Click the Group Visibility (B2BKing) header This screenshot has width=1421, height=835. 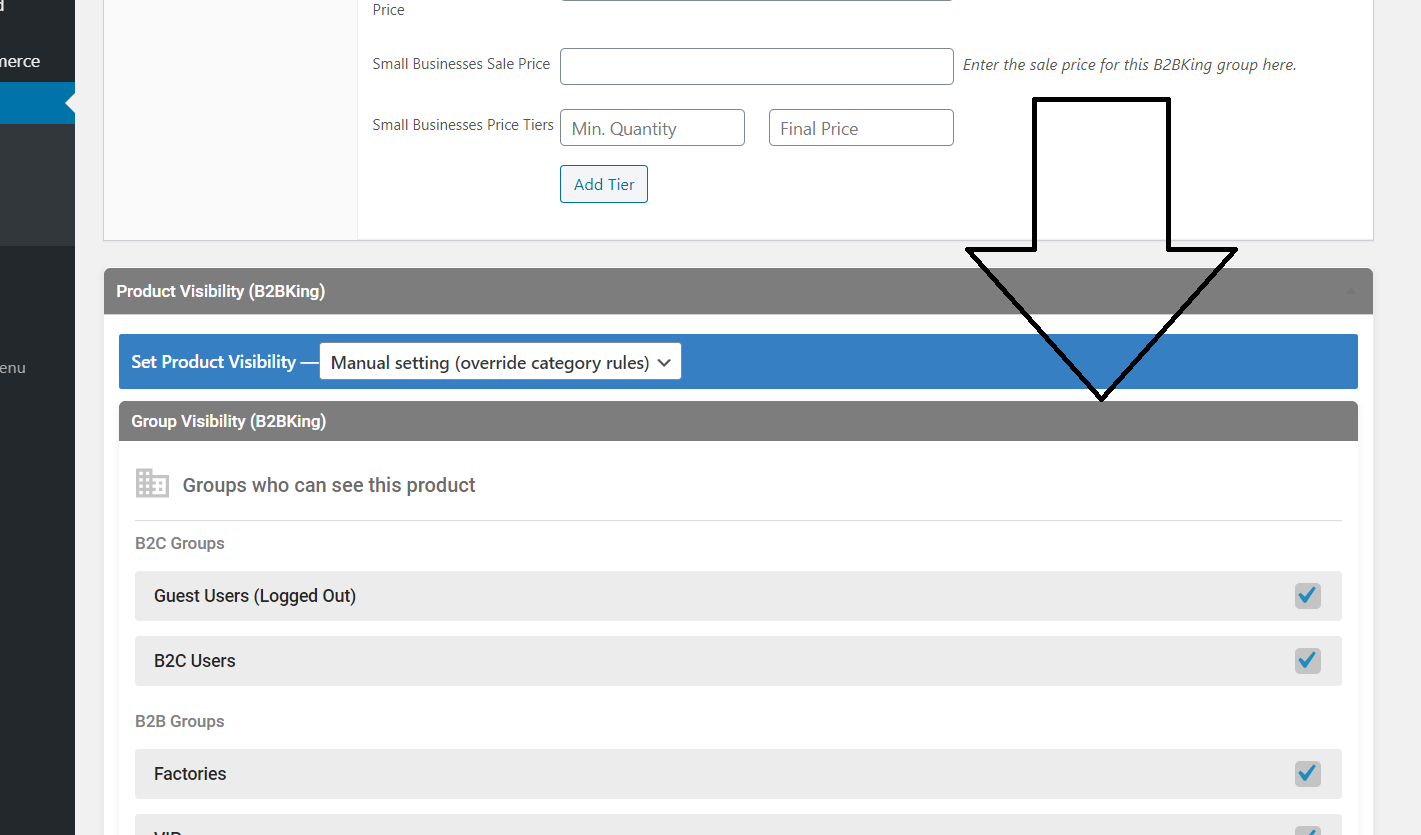click(738, 421)
